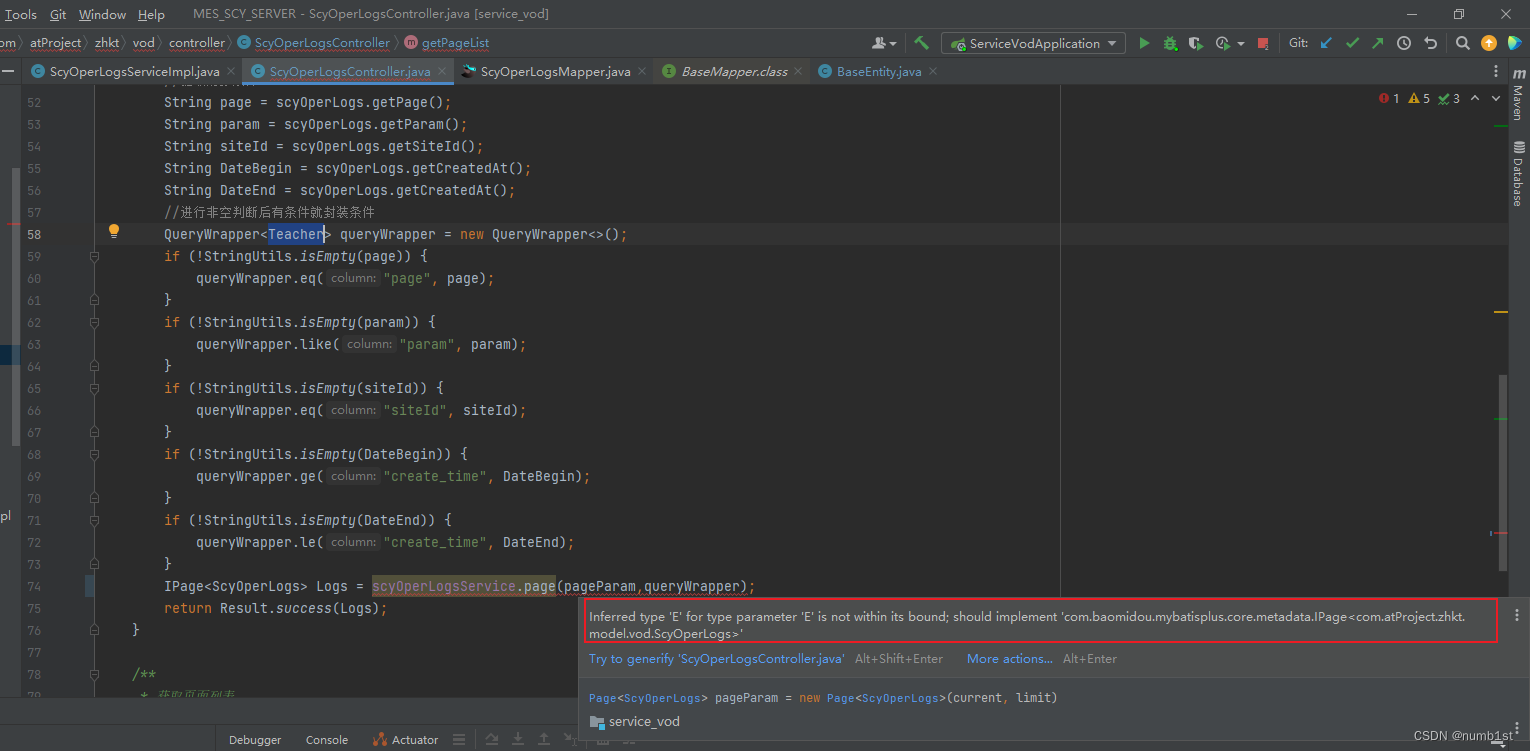Image resolution: width=1530 pixels, height=751 pixels.
Task: Click debugger threads layout icon next to Actuator
Action: click(x=459, y=740)
